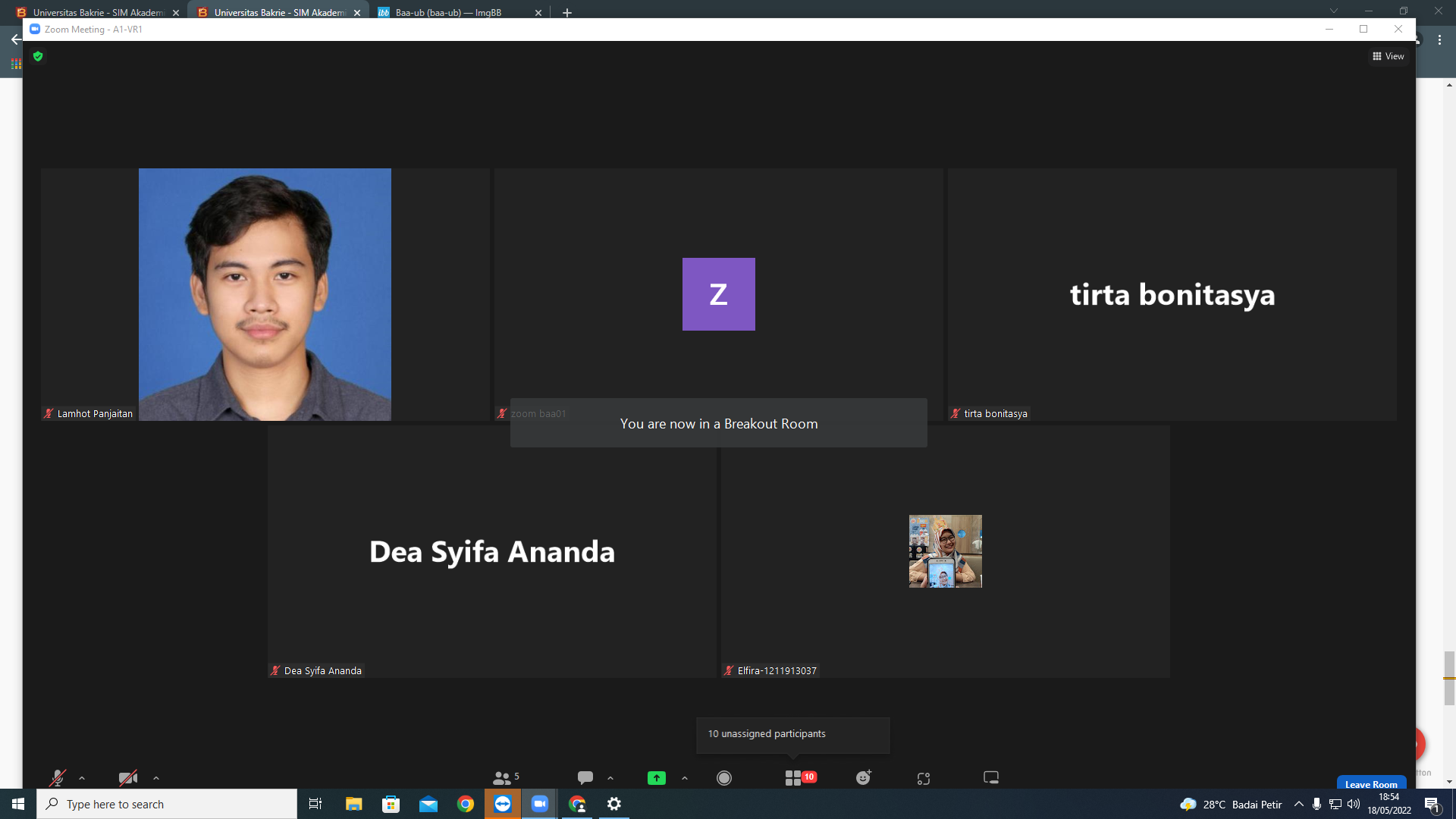Click the Zoom Meeting window logo icon

[x=35, y=29]
